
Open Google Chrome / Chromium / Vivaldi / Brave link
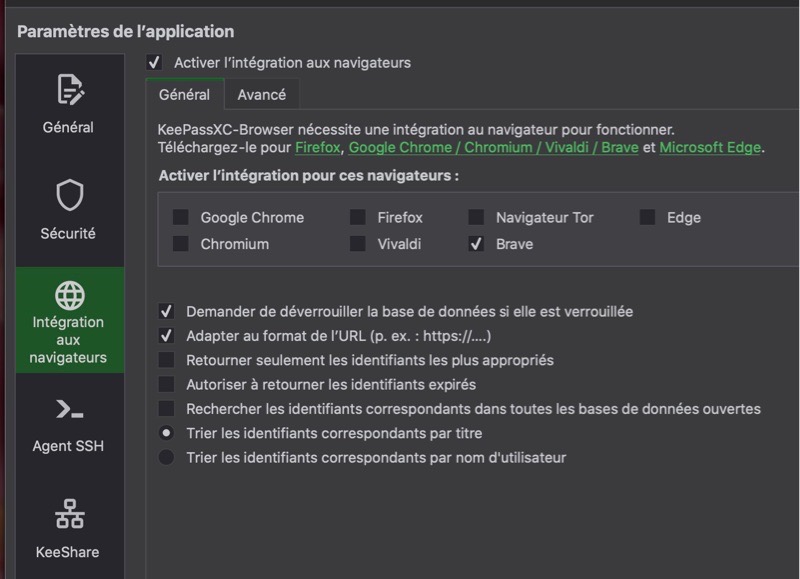(492, 148)
